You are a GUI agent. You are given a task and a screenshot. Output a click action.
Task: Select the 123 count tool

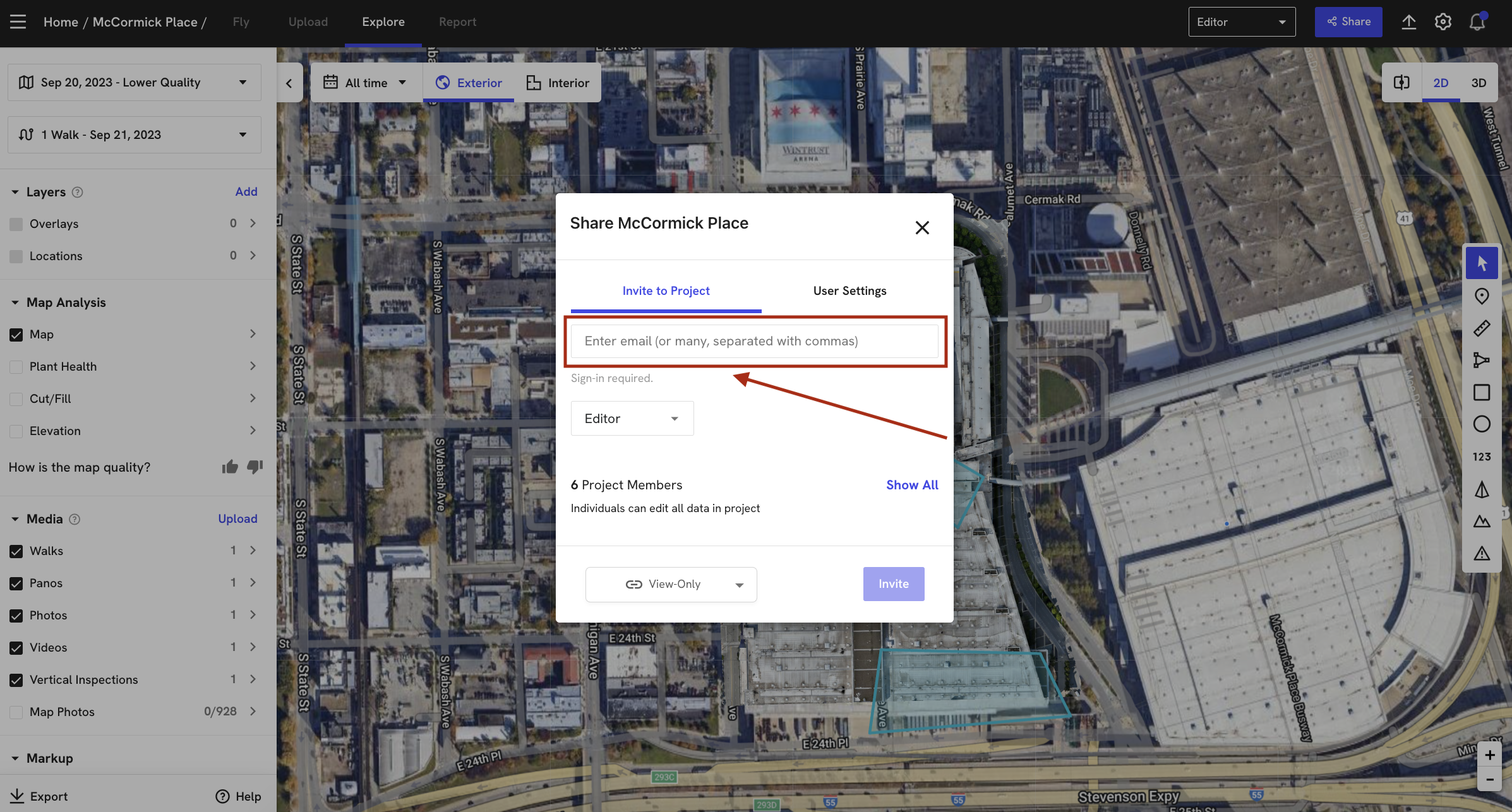(x=1482, y=457)
